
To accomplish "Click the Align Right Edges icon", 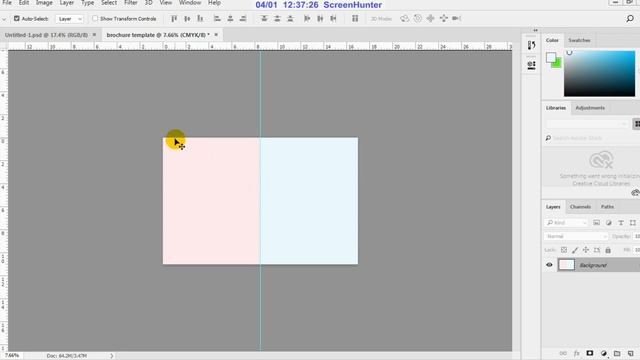I will pos(243,18).
